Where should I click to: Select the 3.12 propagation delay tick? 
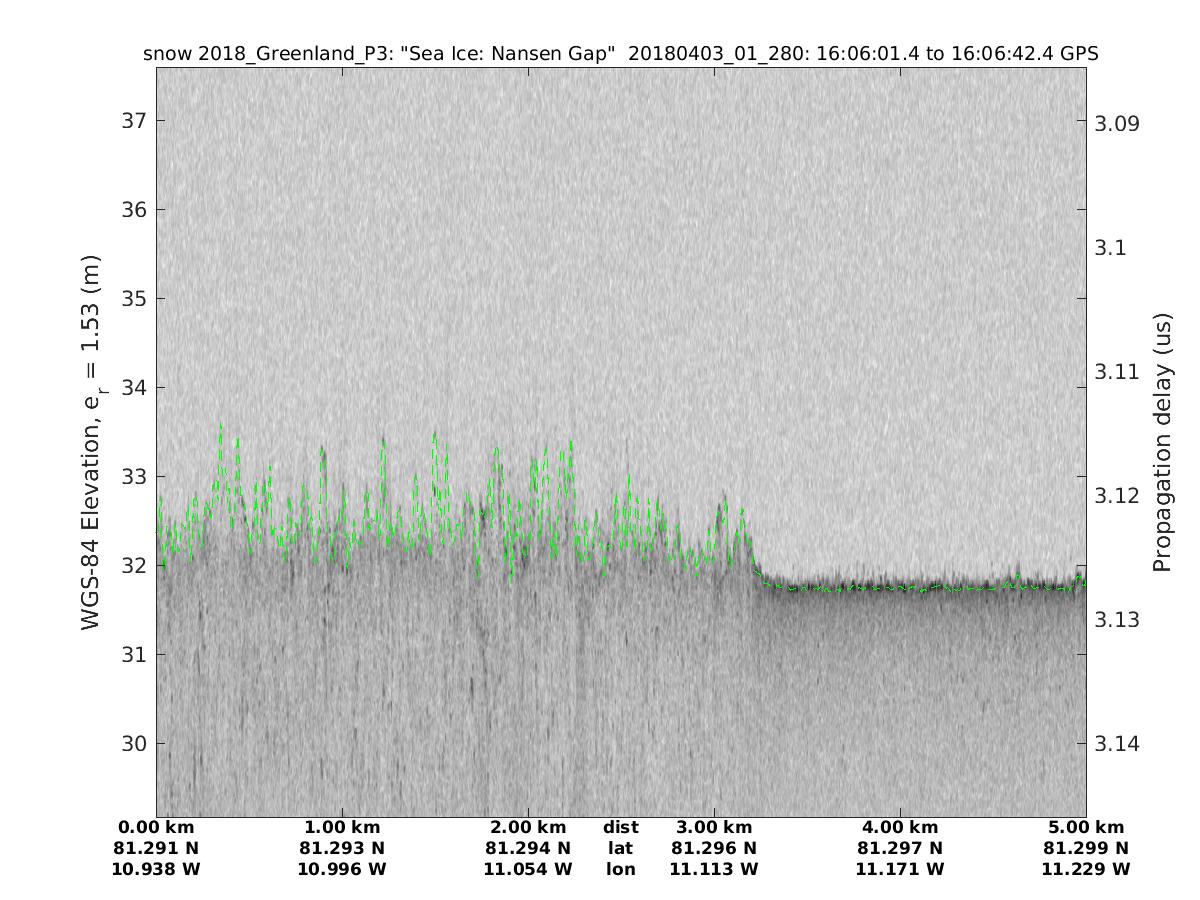[1119, 496]
